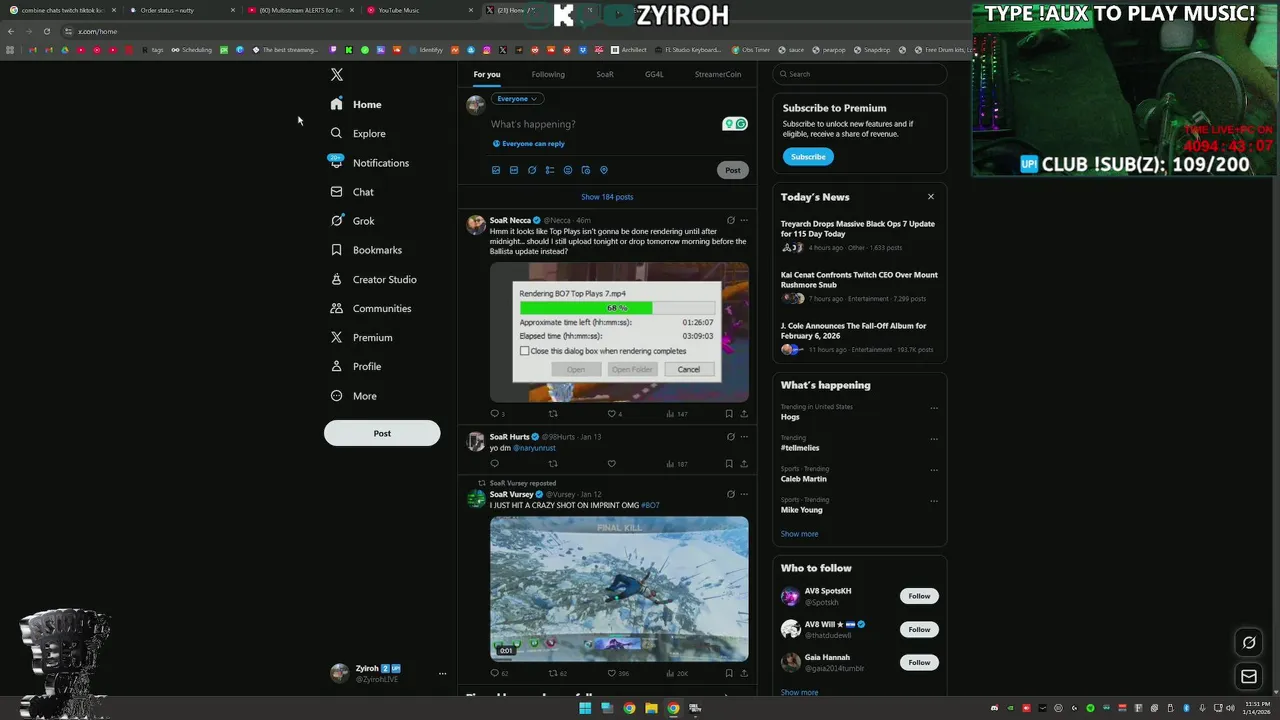Open the #BO7 hashtag link
1280x720 pixels.
pos(650,506)
